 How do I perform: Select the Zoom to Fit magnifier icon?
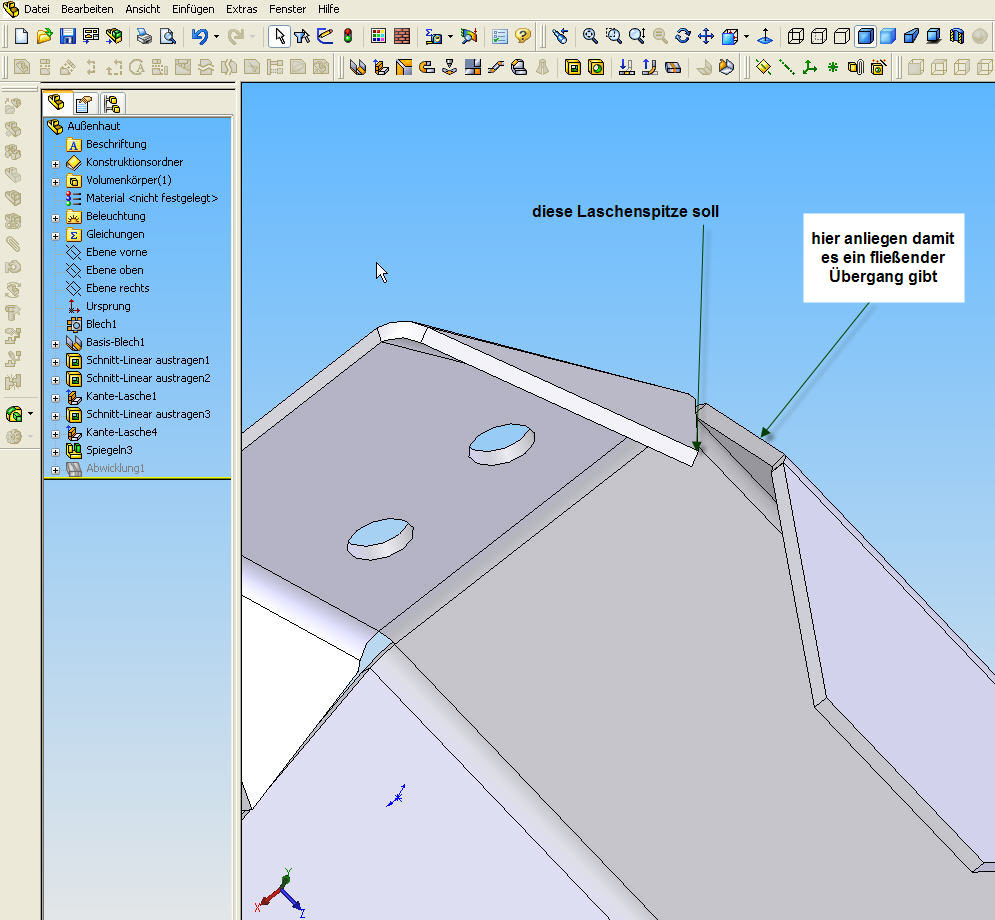point(590,37)
